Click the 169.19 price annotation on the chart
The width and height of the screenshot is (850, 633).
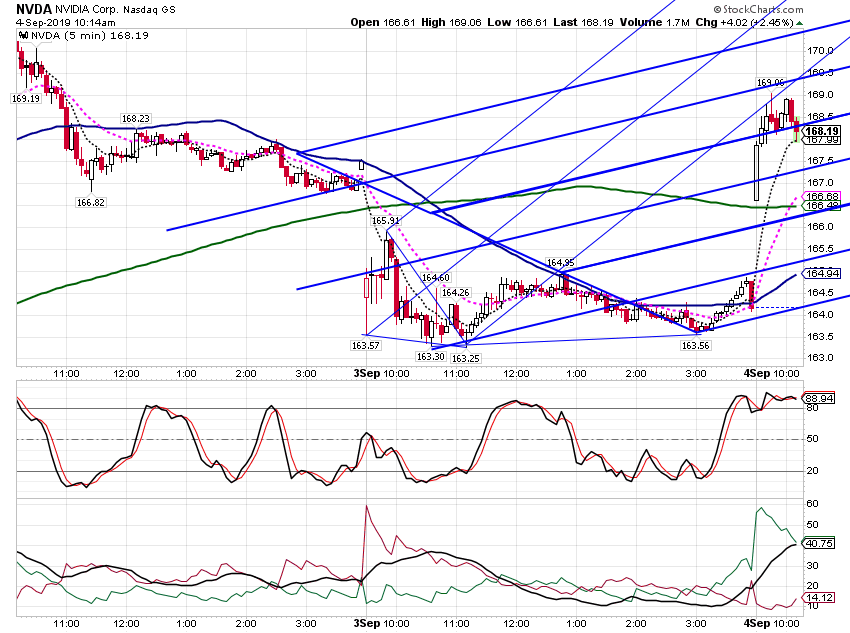[x=26, y=99]
